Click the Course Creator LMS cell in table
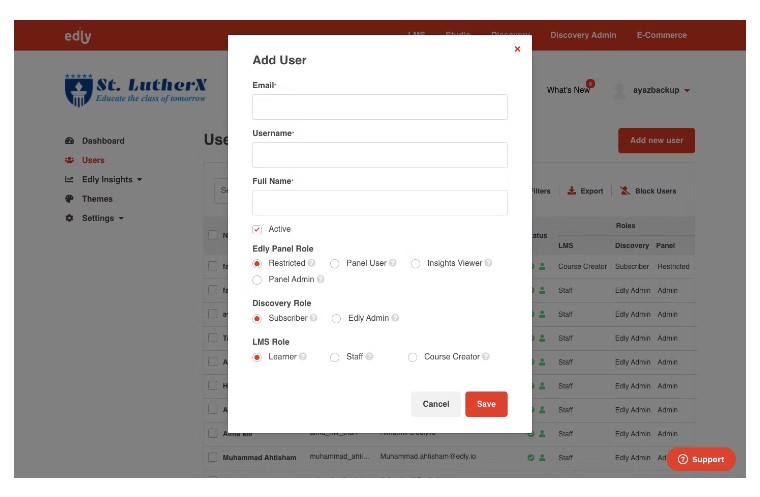The width and height of the screenshot is (760, 497). pos(582,267)
